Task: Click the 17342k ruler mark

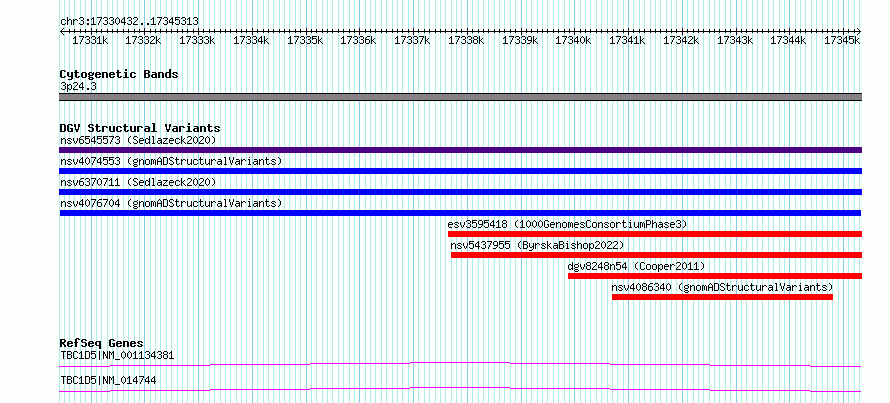Action: pyautogui.click(x=681, y=40)
